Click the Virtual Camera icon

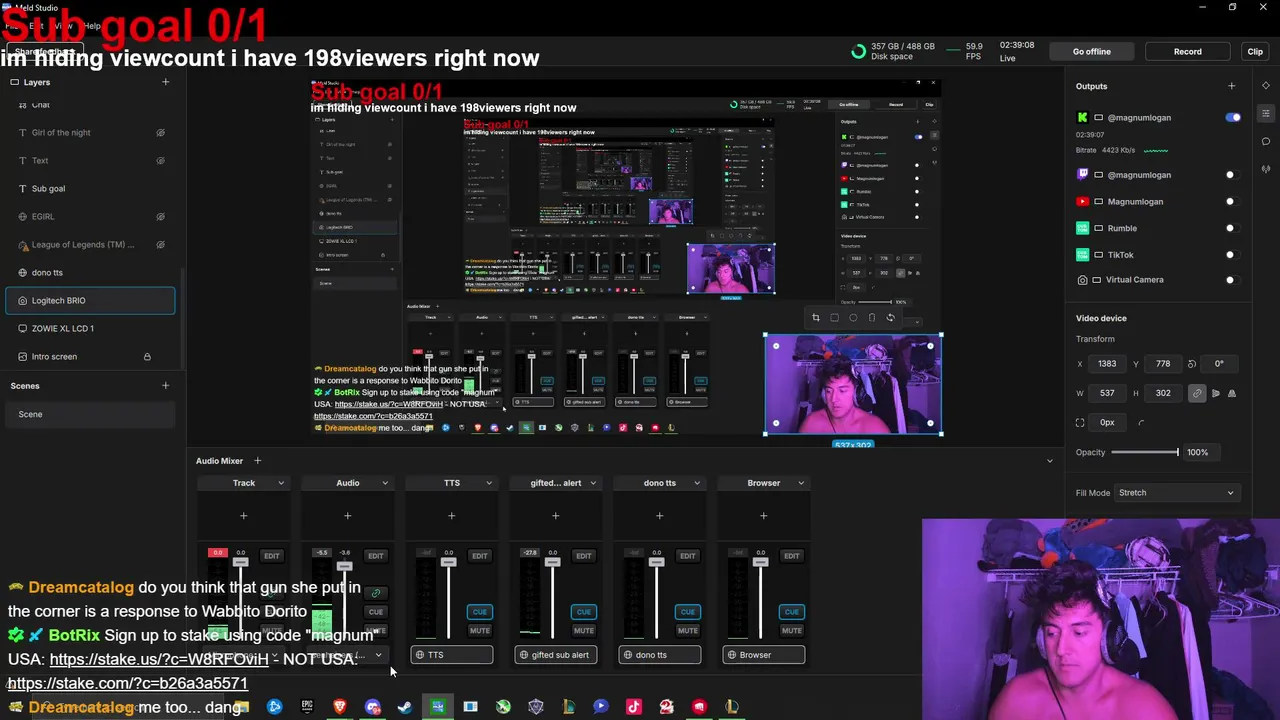point(1082,280)
